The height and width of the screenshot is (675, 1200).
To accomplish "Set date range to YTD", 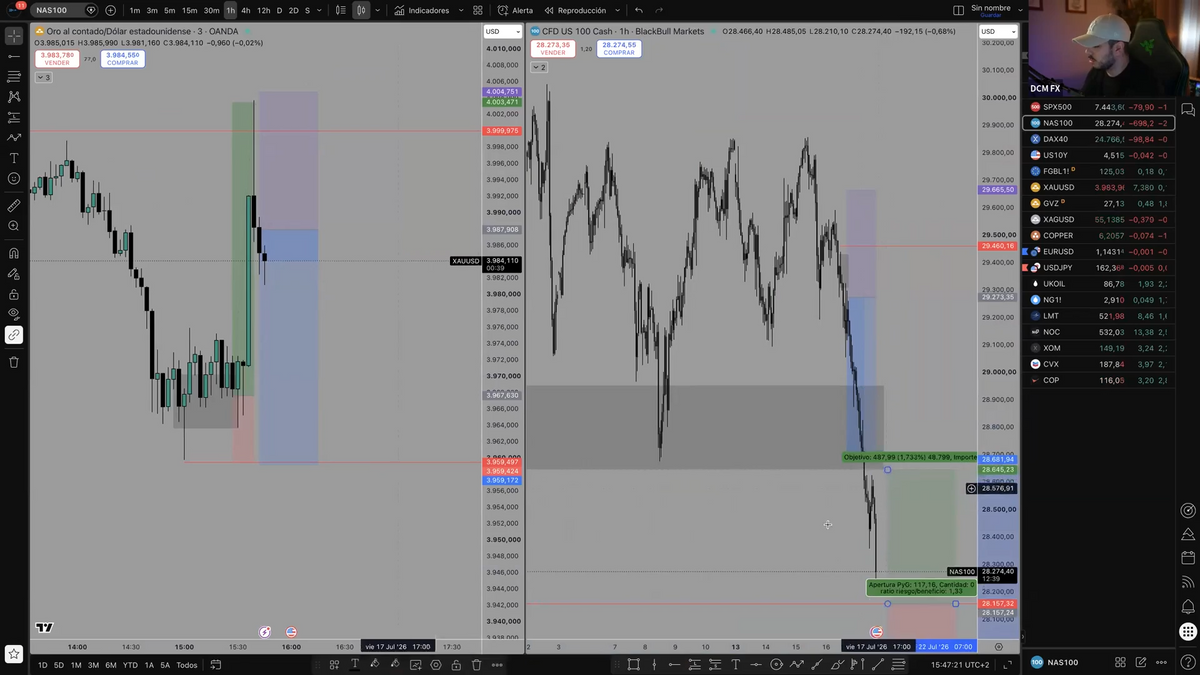I will pyautogui.click(x=130, y=665).
